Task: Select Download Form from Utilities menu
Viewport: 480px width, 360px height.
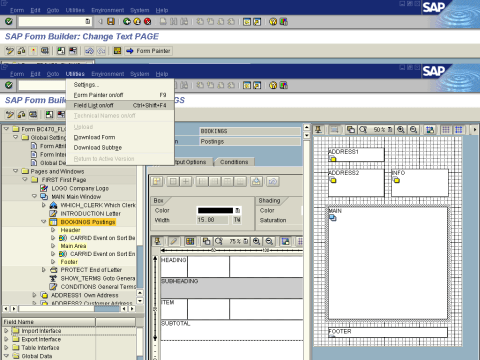Action: click(94, 137)
